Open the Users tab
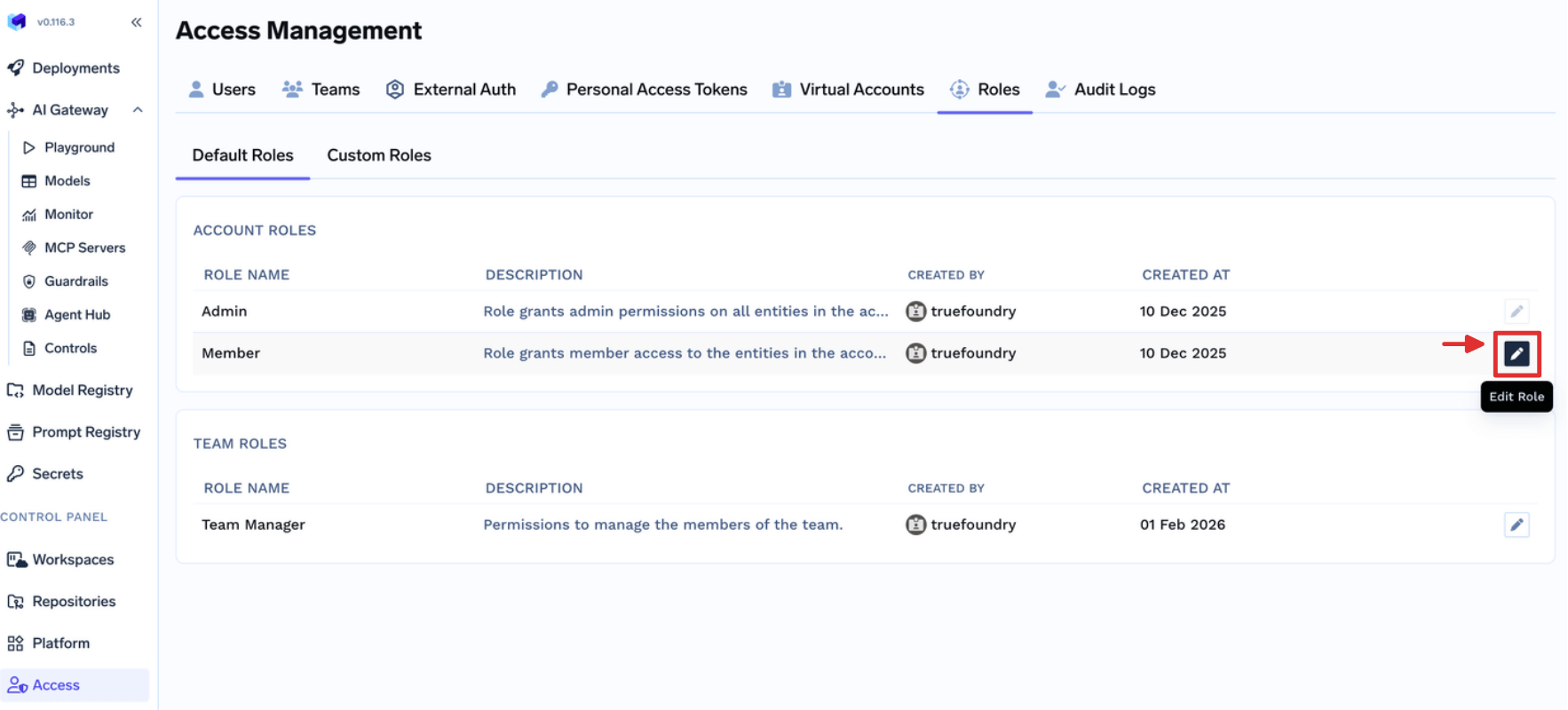Viewport: 1568px width, 710px height. [222, 90]
